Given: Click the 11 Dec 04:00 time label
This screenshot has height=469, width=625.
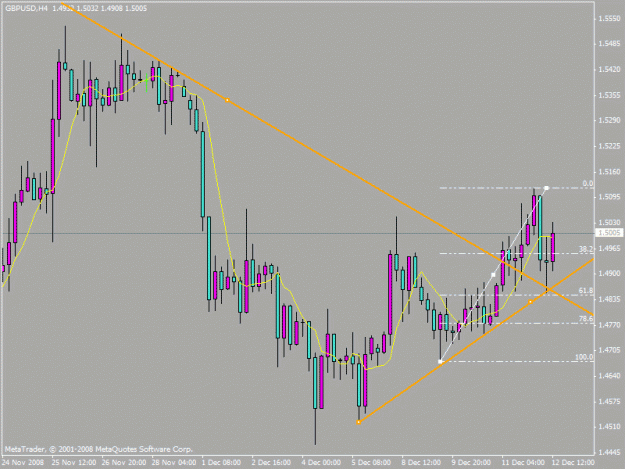Looking at the screenshot, I should point(523,463).
